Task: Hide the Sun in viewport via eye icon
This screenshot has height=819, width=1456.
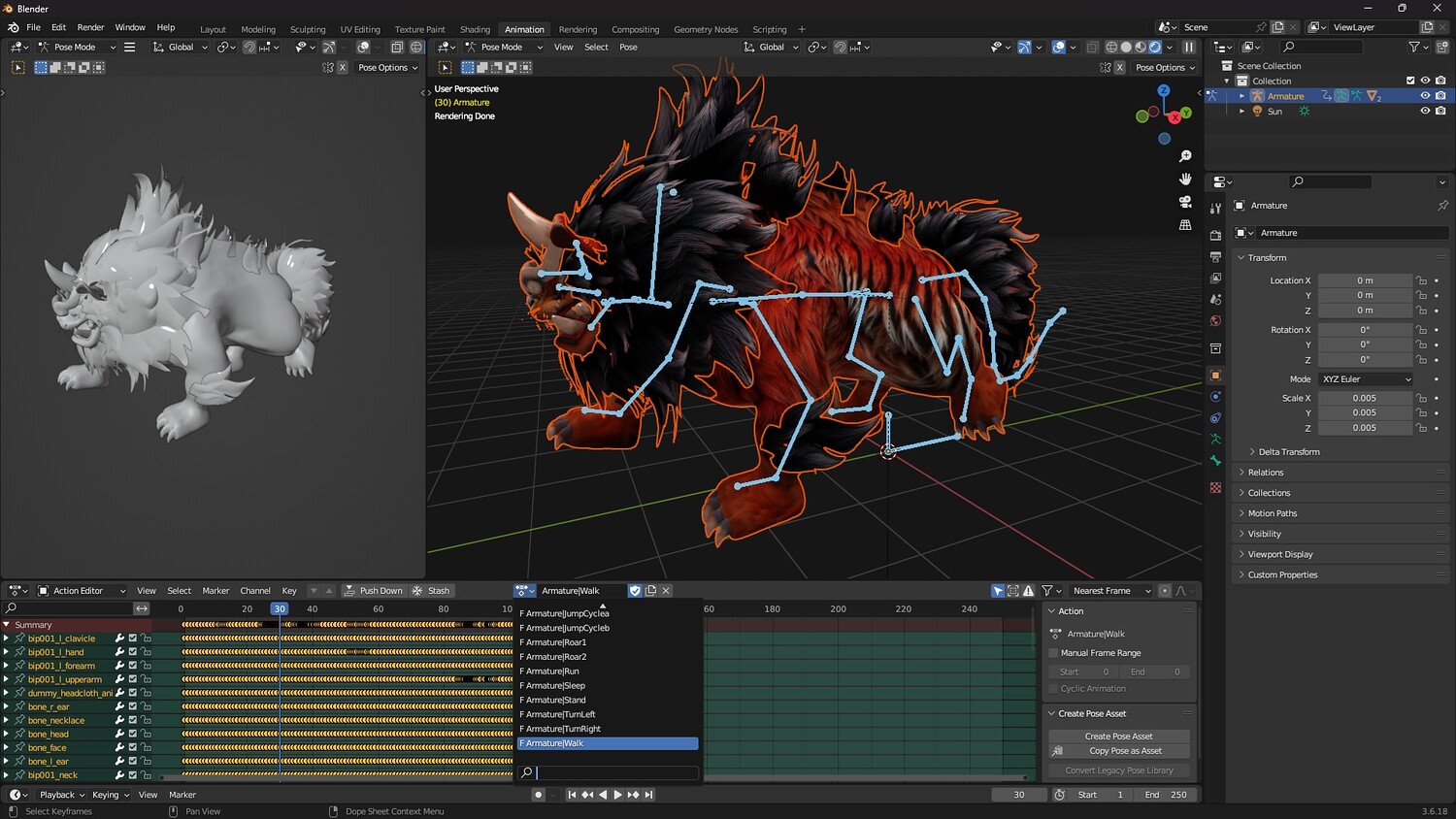Action: 1425,111
